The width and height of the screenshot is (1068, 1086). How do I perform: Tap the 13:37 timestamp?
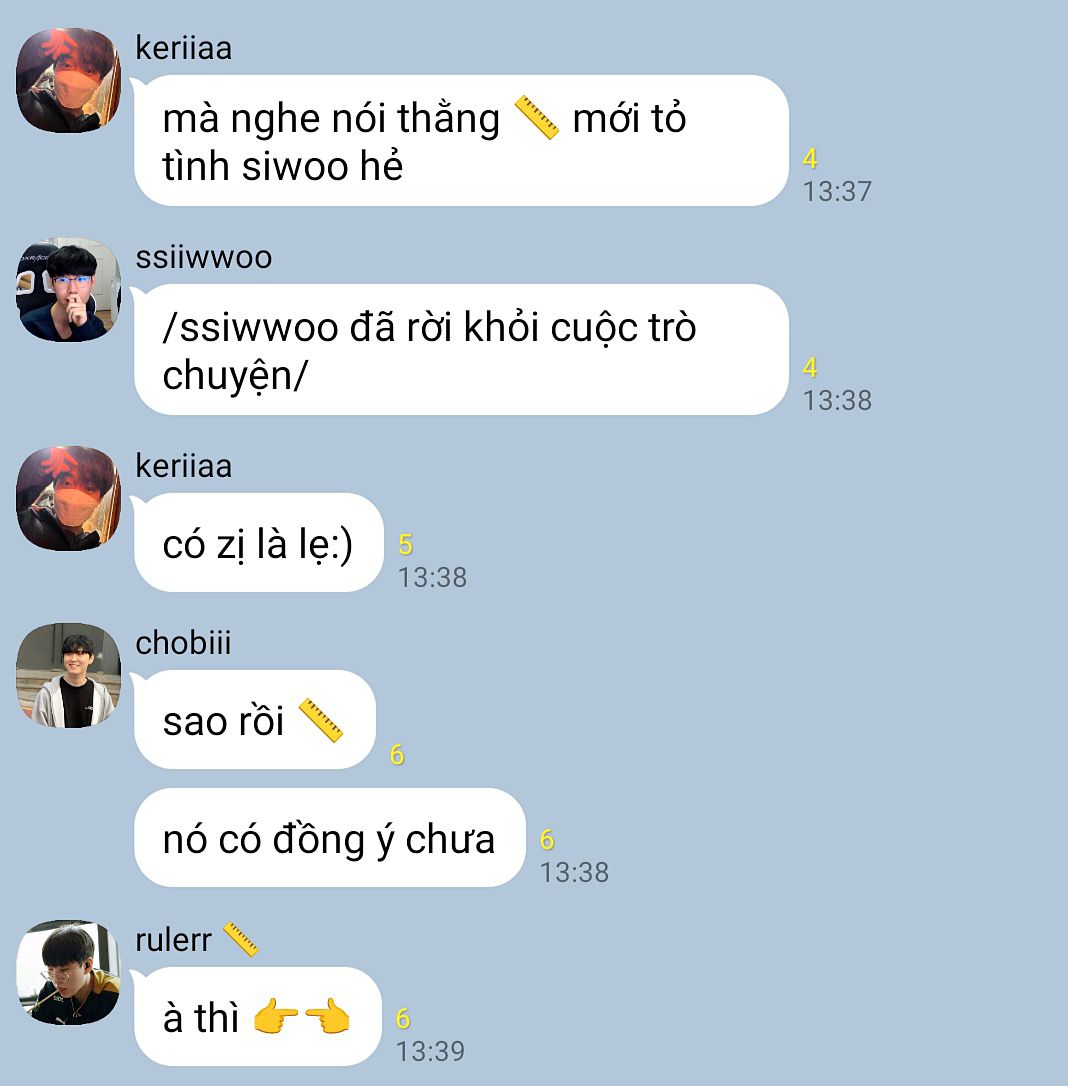[x=837, y=191]
